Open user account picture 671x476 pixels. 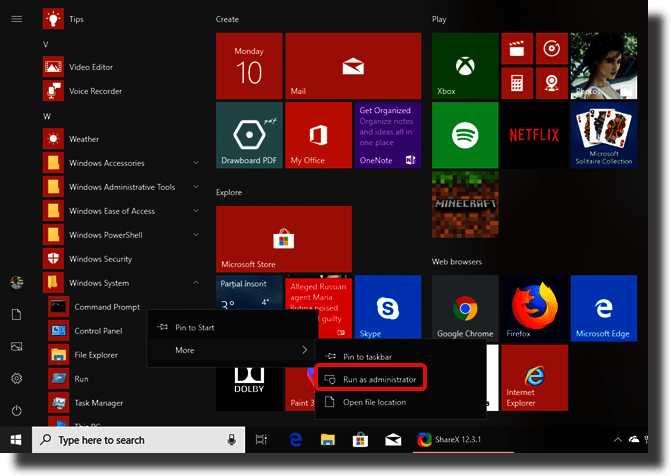(17, 283)
